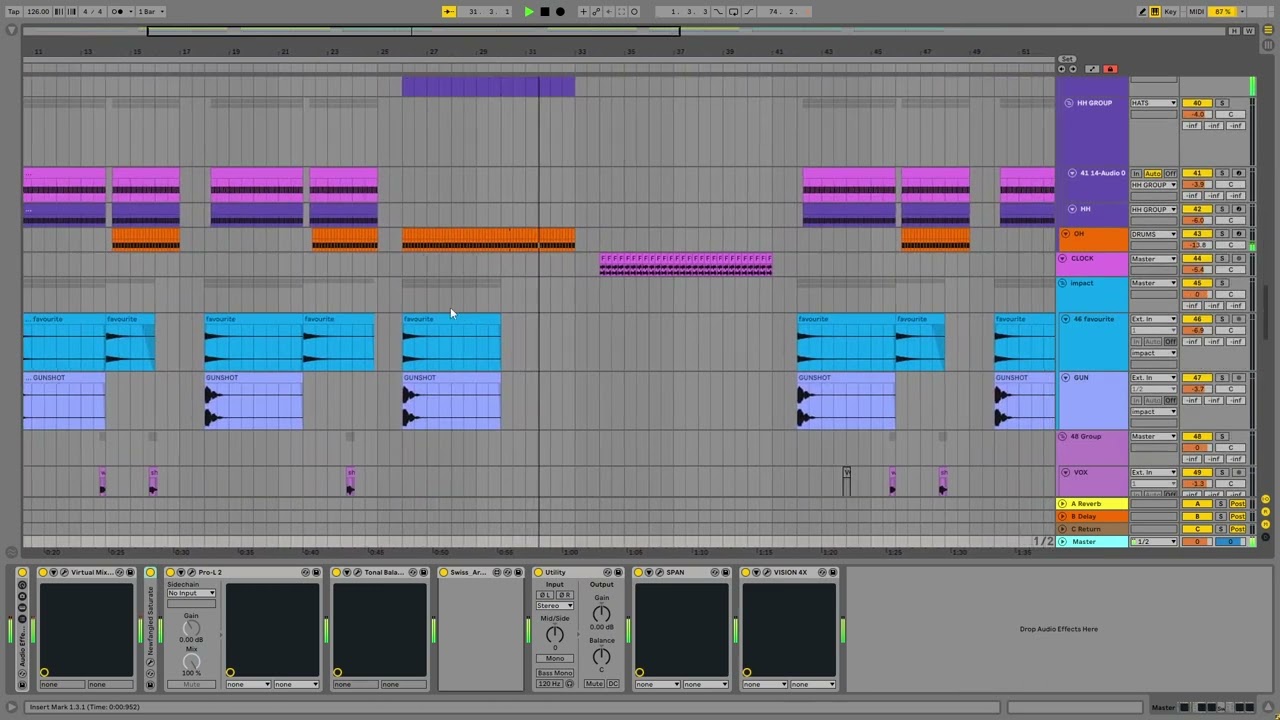This screenshot has height=720, width=1280.
Task: Set track 41 monitoring to Off
Action: click(1171, 174)
